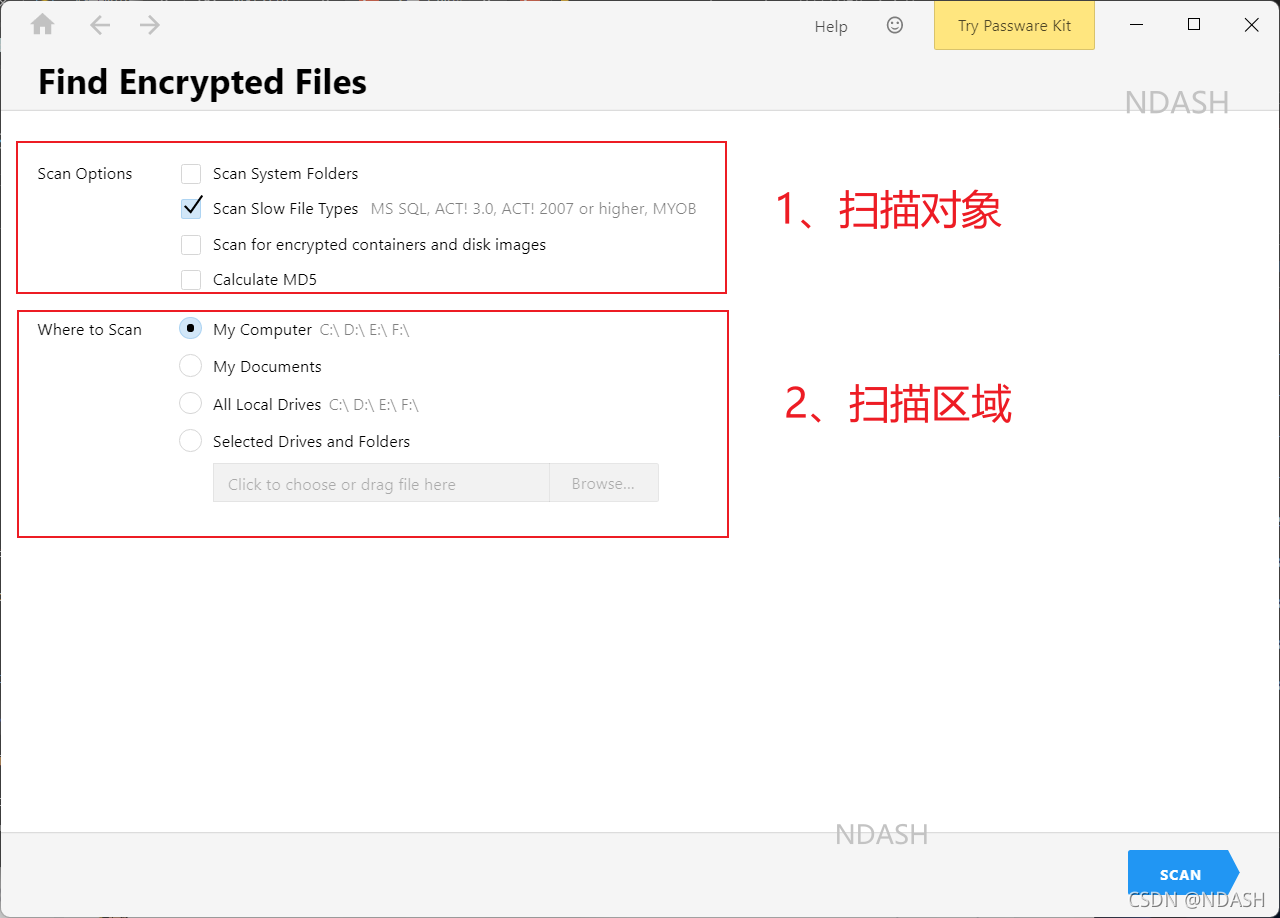Navigate back with the left arrow
1280x918 pixels.
click(99, 25)
